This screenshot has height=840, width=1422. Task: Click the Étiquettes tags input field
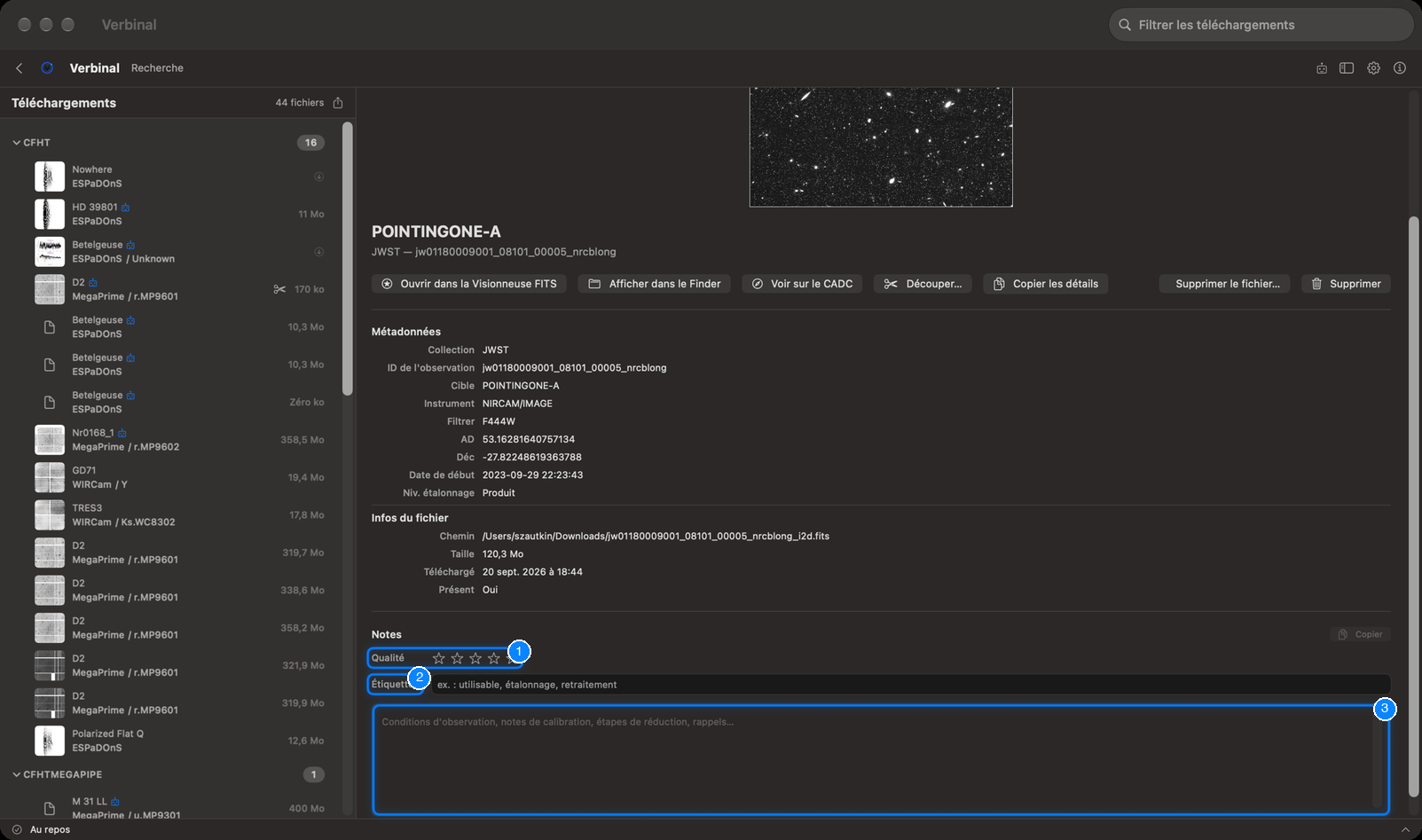pyautogui.click(x=909, y=685)
